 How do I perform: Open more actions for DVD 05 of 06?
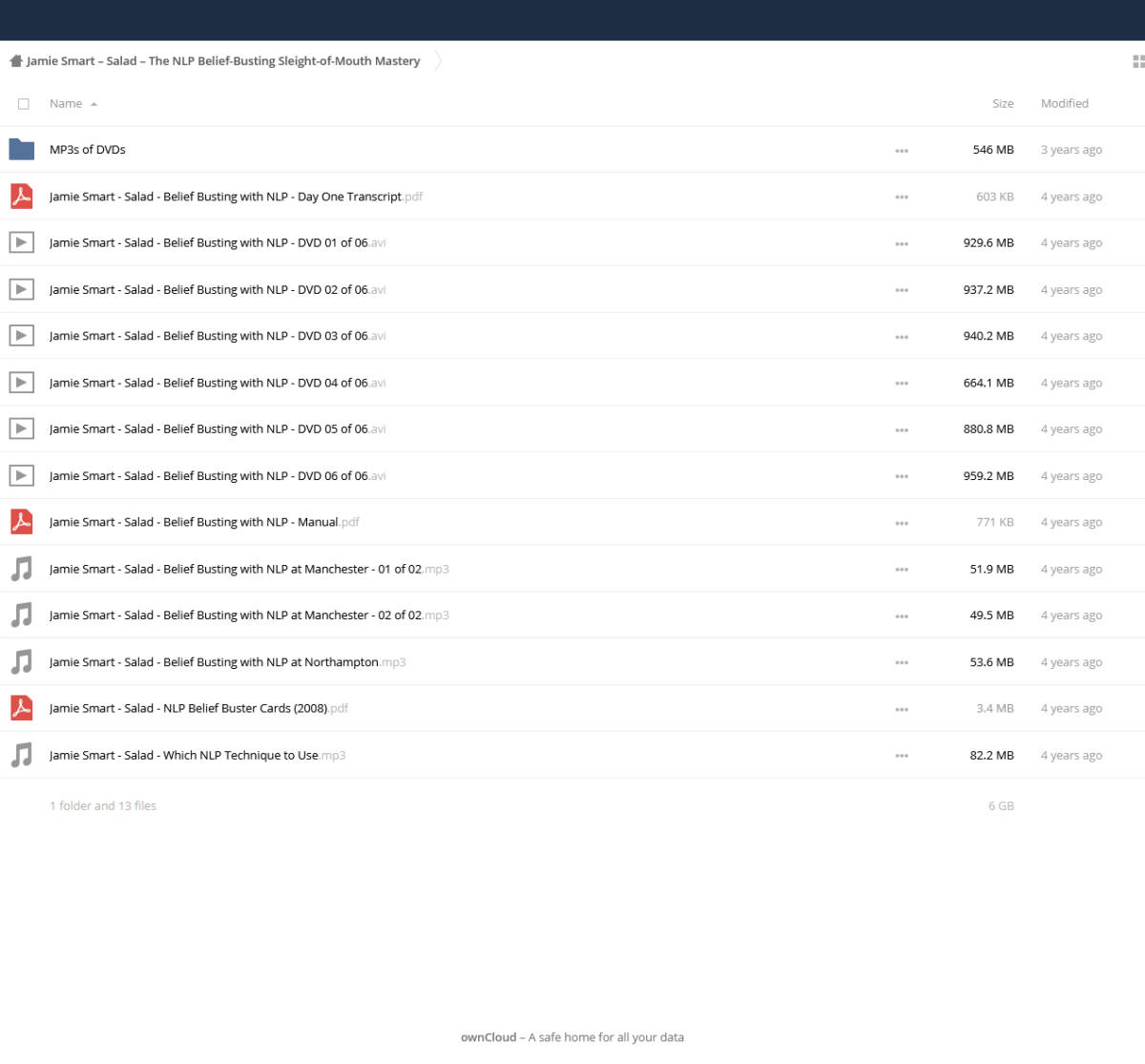[902, 430]
